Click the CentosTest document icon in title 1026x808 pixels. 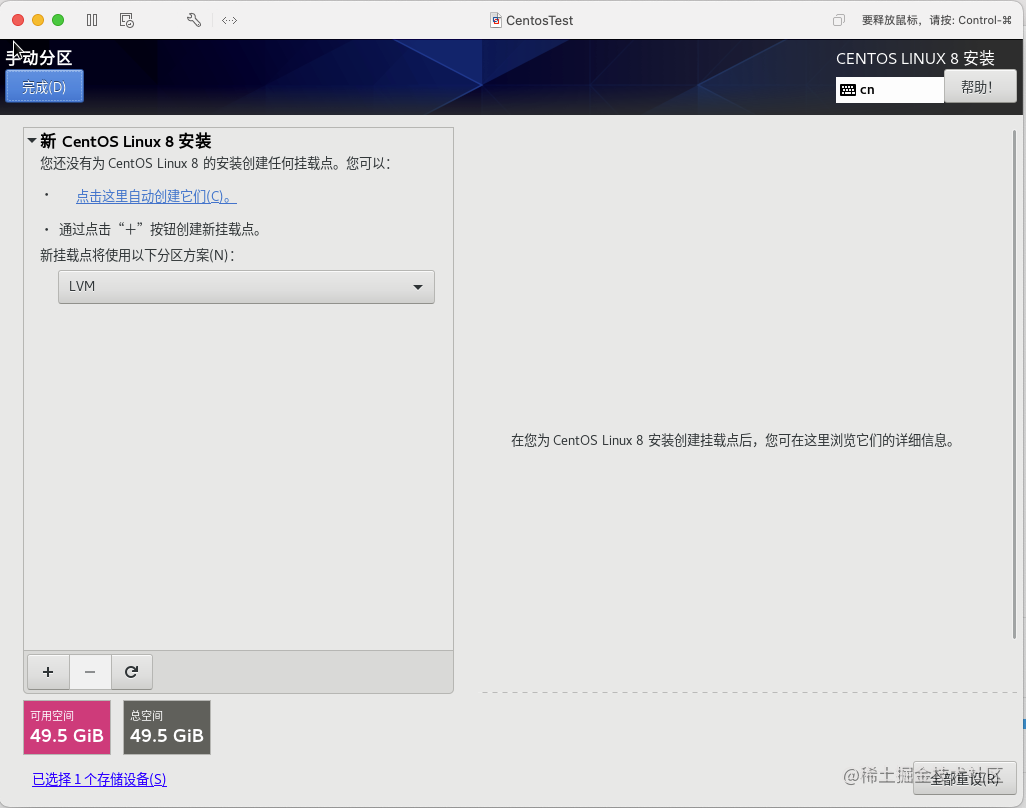[x=496, y=20]
